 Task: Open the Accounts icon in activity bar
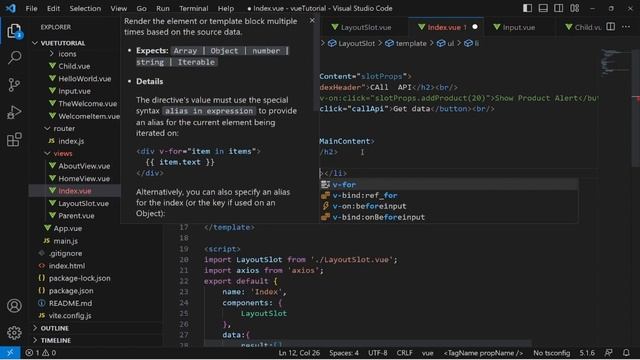(x=14, y=306)
